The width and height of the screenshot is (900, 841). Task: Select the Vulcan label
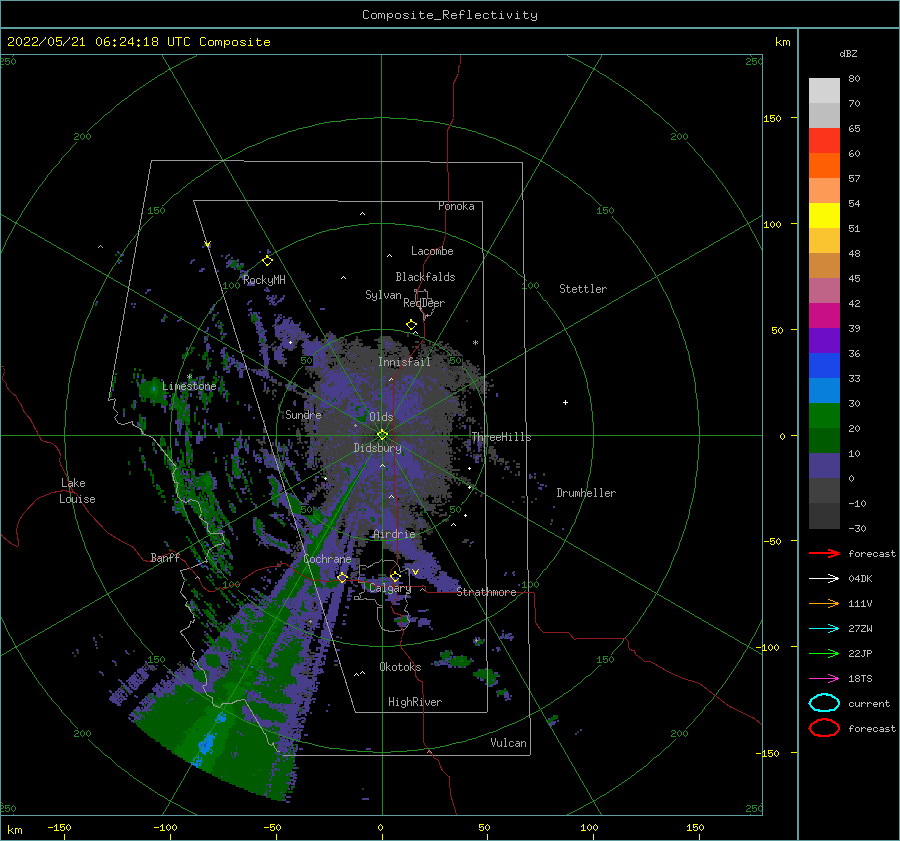pyautogui.click(x=508, y=743)
